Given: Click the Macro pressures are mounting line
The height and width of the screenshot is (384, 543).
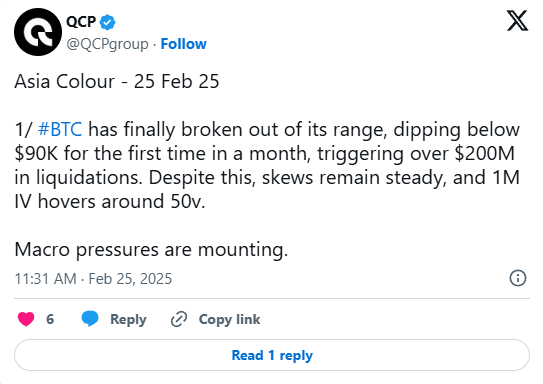Looking at the screenshot, I should click(151, 249).
